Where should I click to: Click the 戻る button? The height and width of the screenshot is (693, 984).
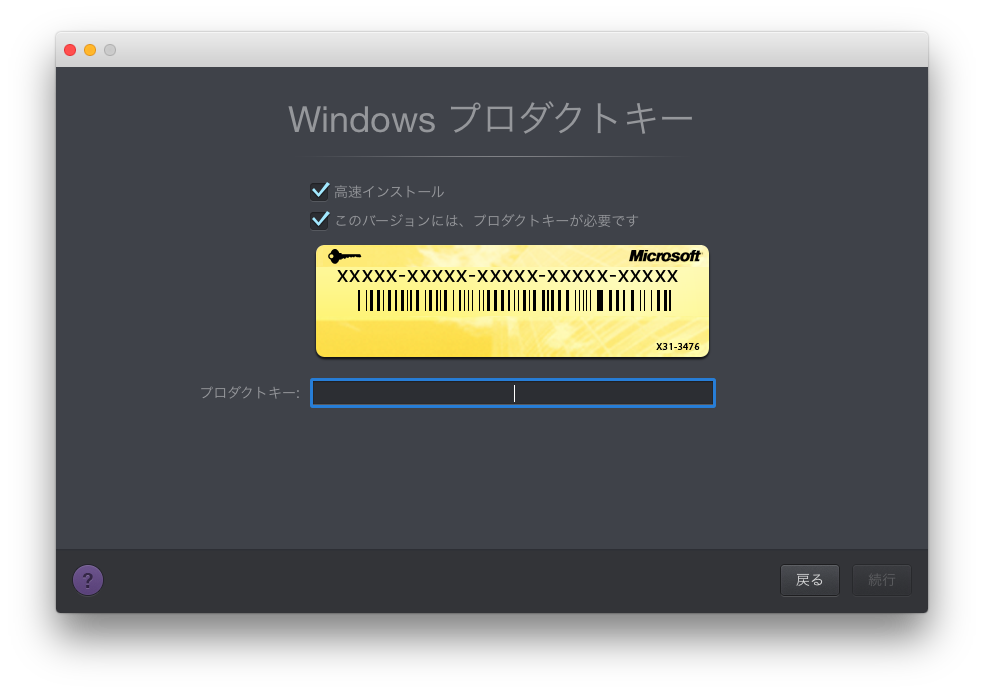point(810,580)
